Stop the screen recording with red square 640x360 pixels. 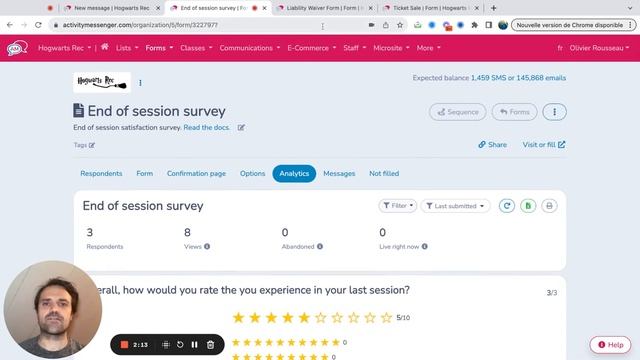(124, 344)
